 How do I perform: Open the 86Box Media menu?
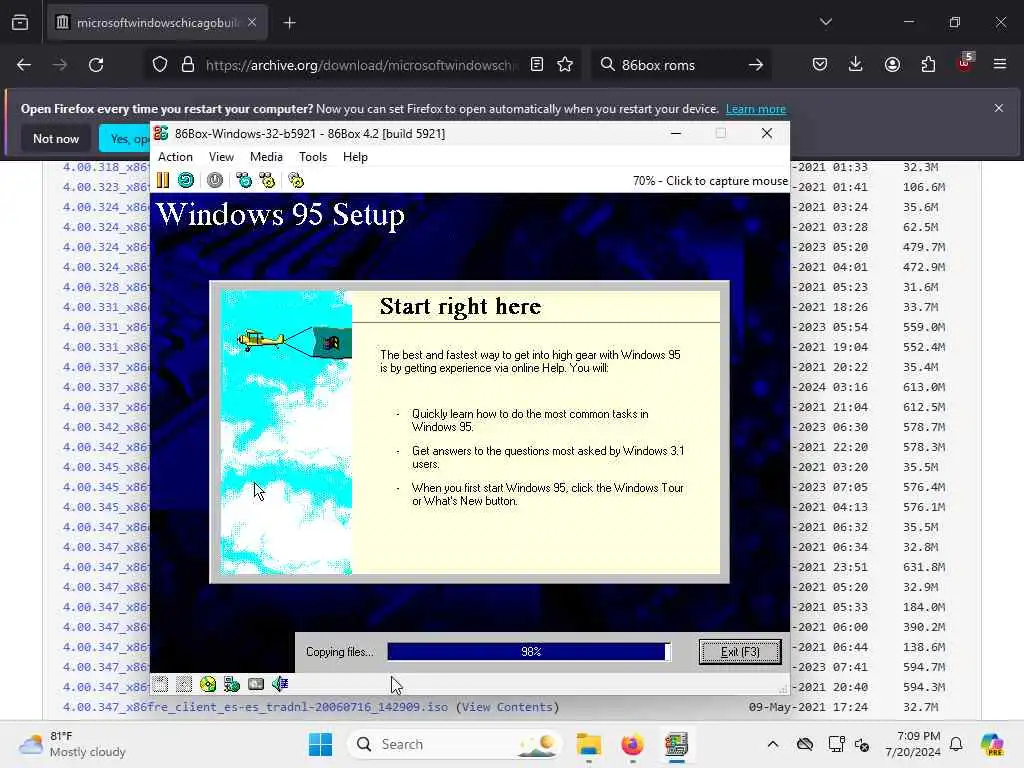coord(266,157)
